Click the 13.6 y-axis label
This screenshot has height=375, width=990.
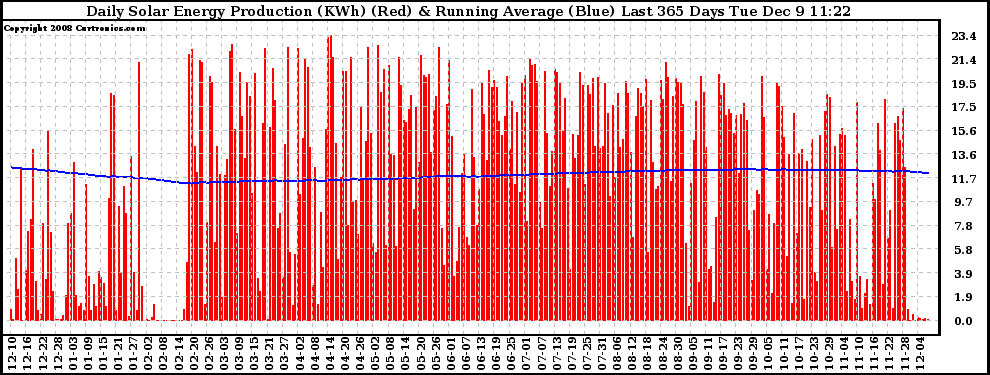click(963, 155)
